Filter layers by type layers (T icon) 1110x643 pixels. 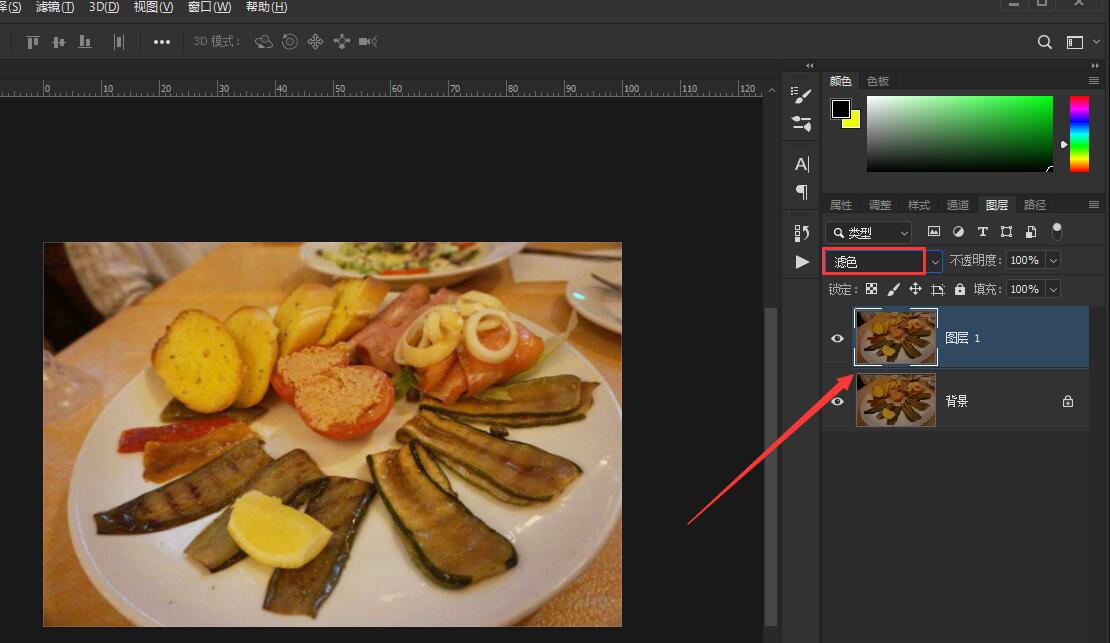coord(982,232)
